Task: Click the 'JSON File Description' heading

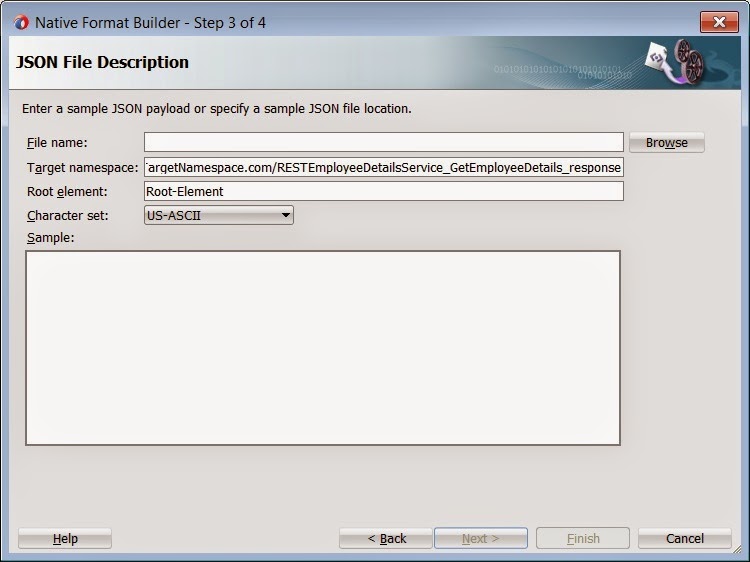Action: (x=102, y=62)
